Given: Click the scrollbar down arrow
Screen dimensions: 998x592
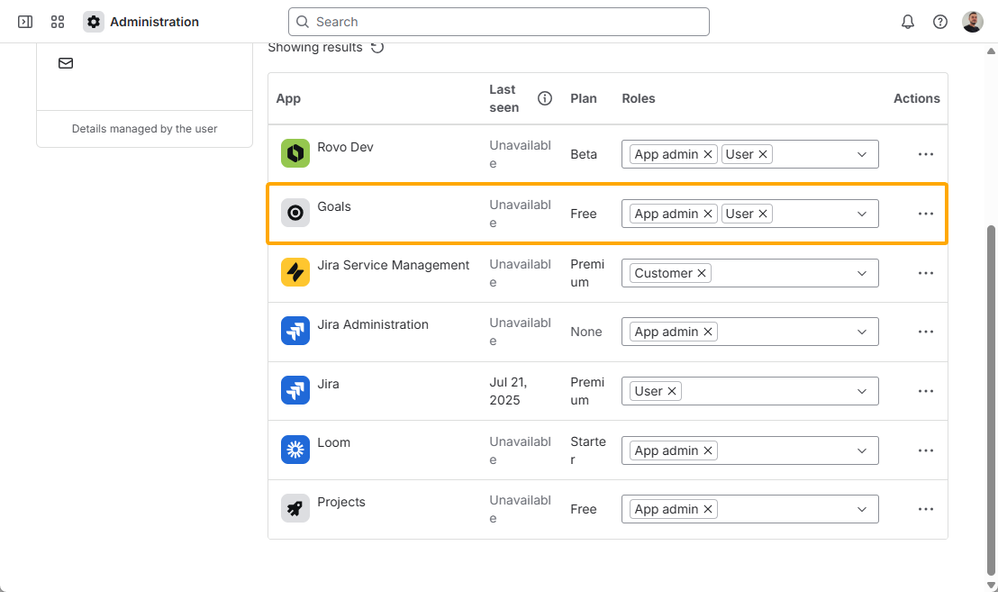Looking at the screenshot, I should [x=990, y=585].
